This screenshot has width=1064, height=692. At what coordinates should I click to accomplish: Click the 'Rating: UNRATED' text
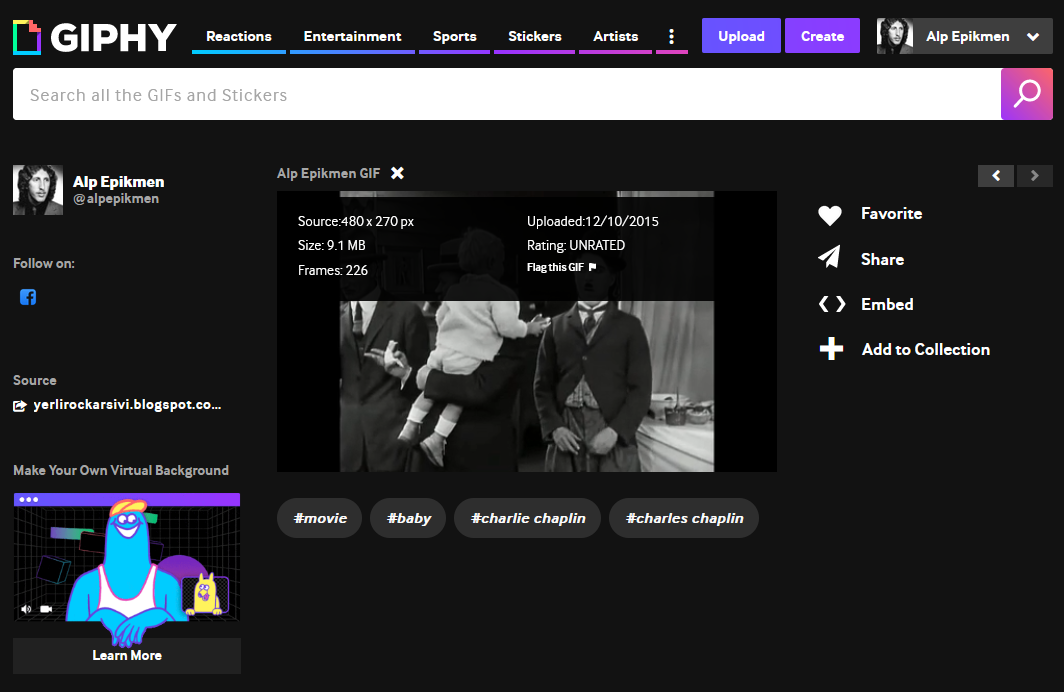(575, 245)
